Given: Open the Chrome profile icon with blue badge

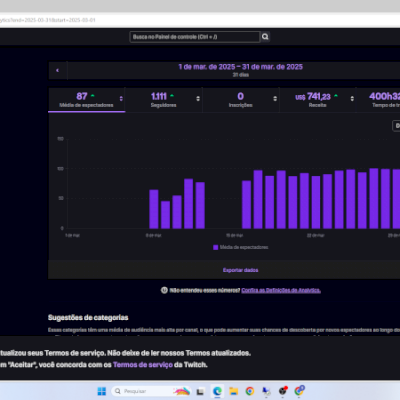Looking at the screenshot, I should [x=299, y=390].
